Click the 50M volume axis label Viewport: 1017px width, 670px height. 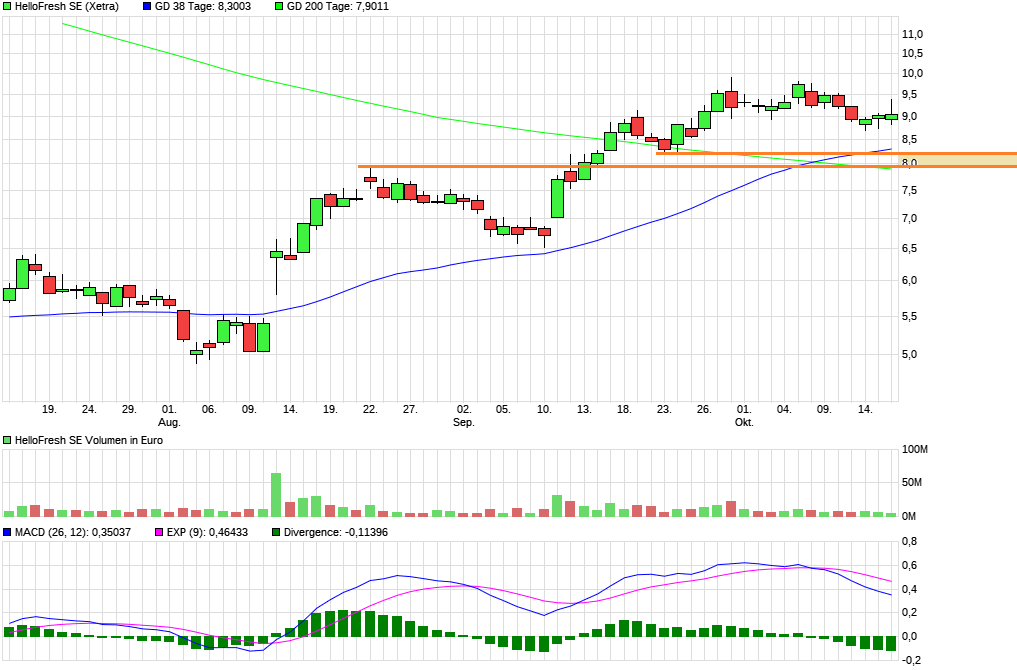(x=913, y=483)
